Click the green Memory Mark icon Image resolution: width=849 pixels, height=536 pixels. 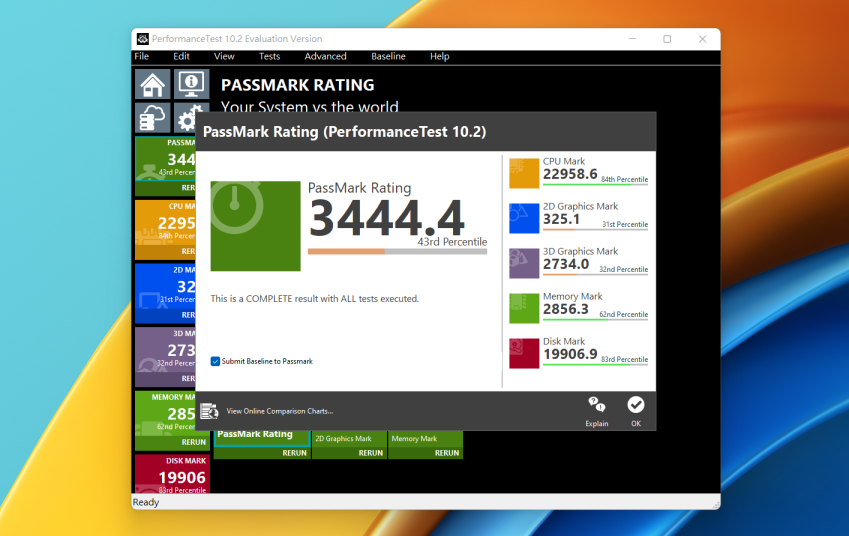(x=524, y=308)
